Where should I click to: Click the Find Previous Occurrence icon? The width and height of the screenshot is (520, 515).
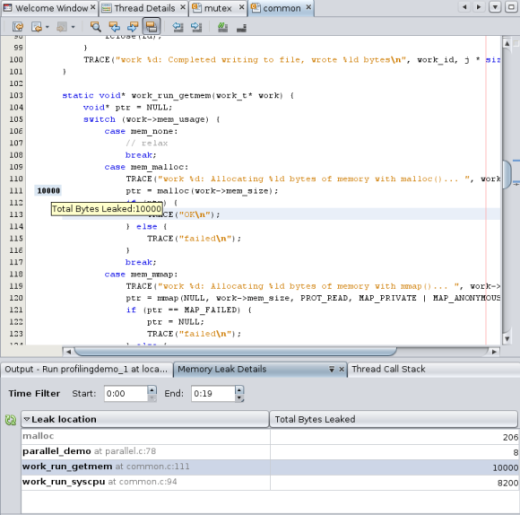[114, 27]
